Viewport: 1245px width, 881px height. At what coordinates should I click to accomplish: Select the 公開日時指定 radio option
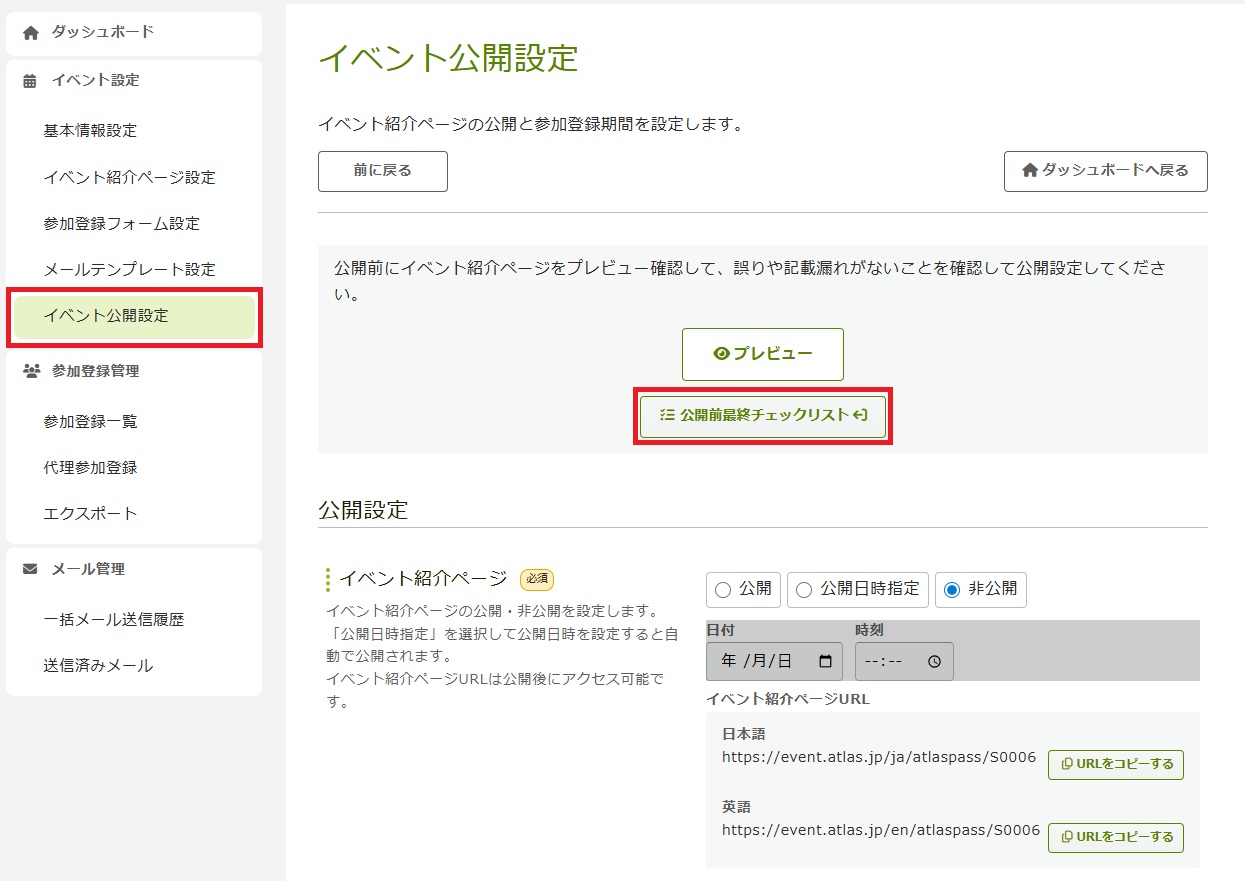pyautogui.click(x=804, y=590)
